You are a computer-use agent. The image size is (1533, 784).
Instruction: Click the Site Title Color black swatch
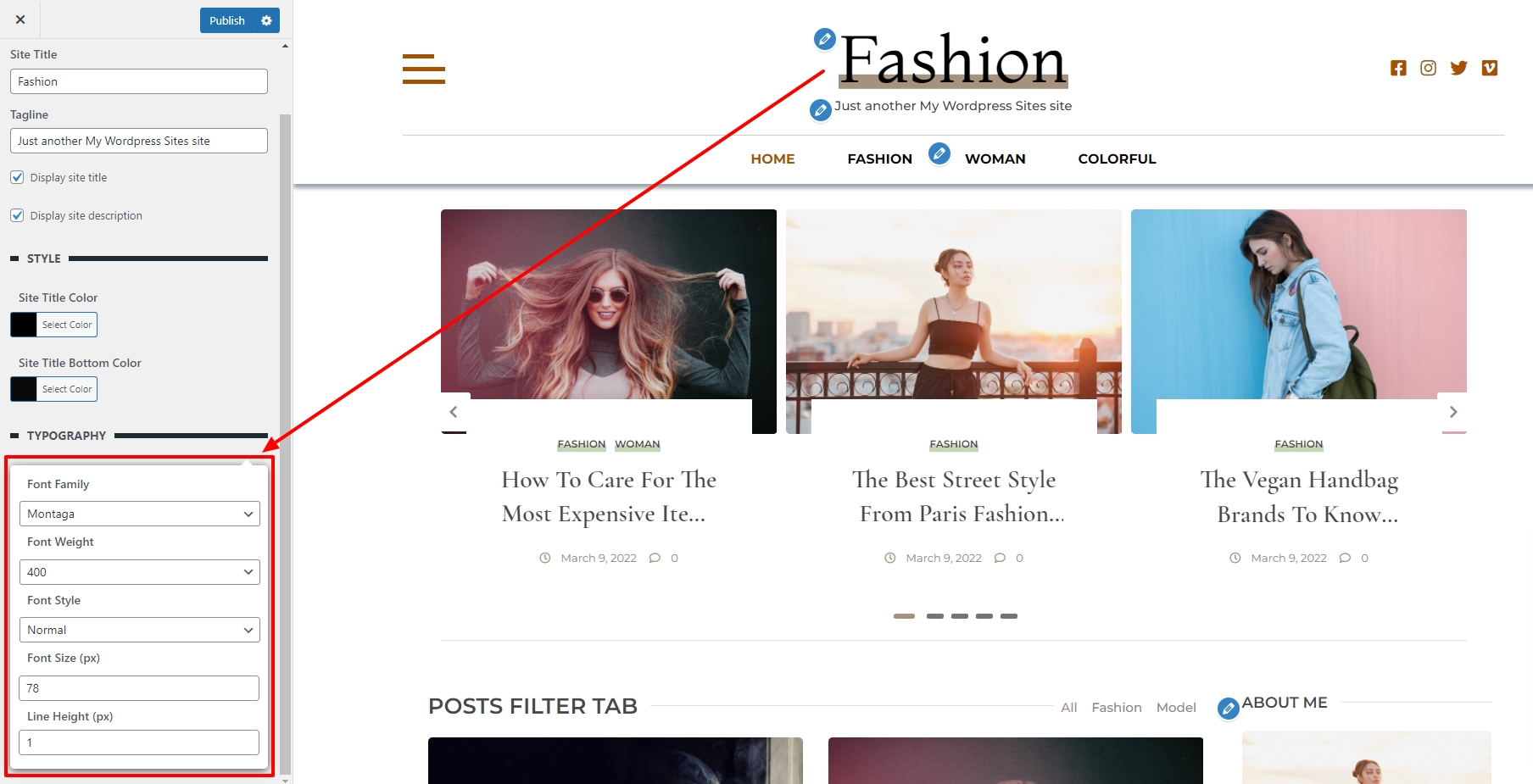(x=24, y=325)
